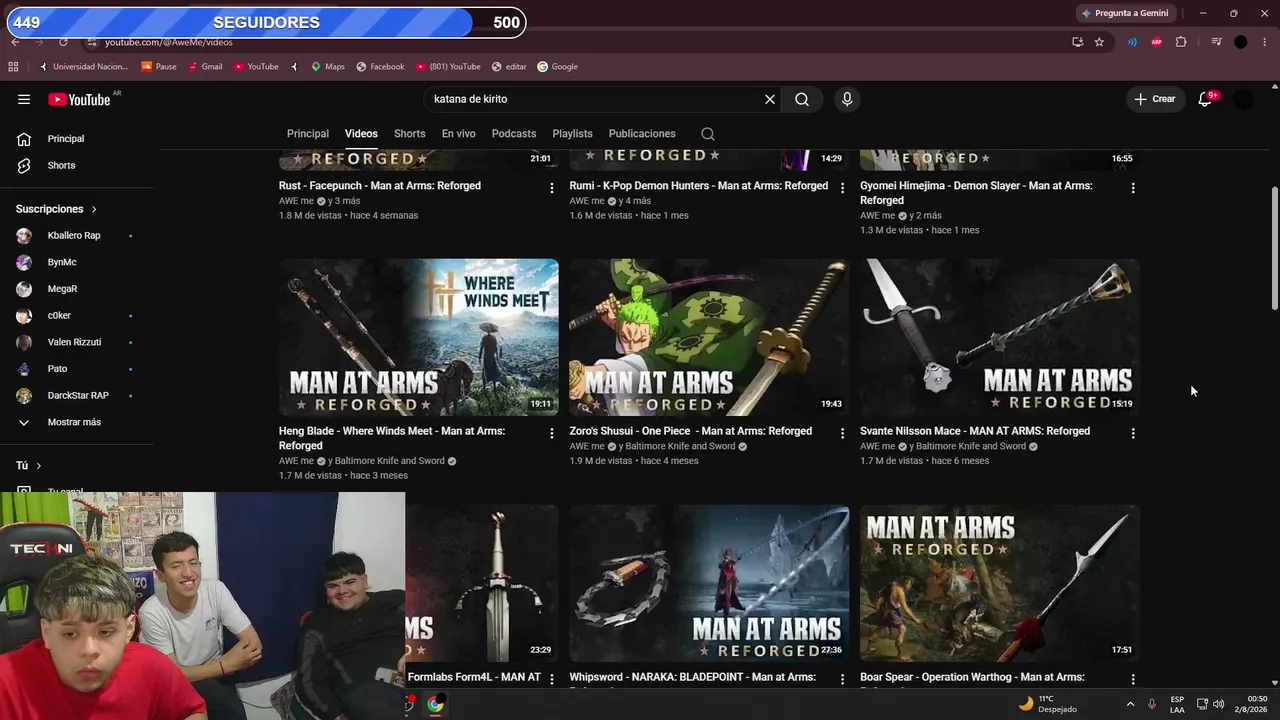The width and height of the screenshot is (1280, 720).
Task: Play the Where Winds Meet thumbnail
Action: pyautogui.click(x=419, y=337)
